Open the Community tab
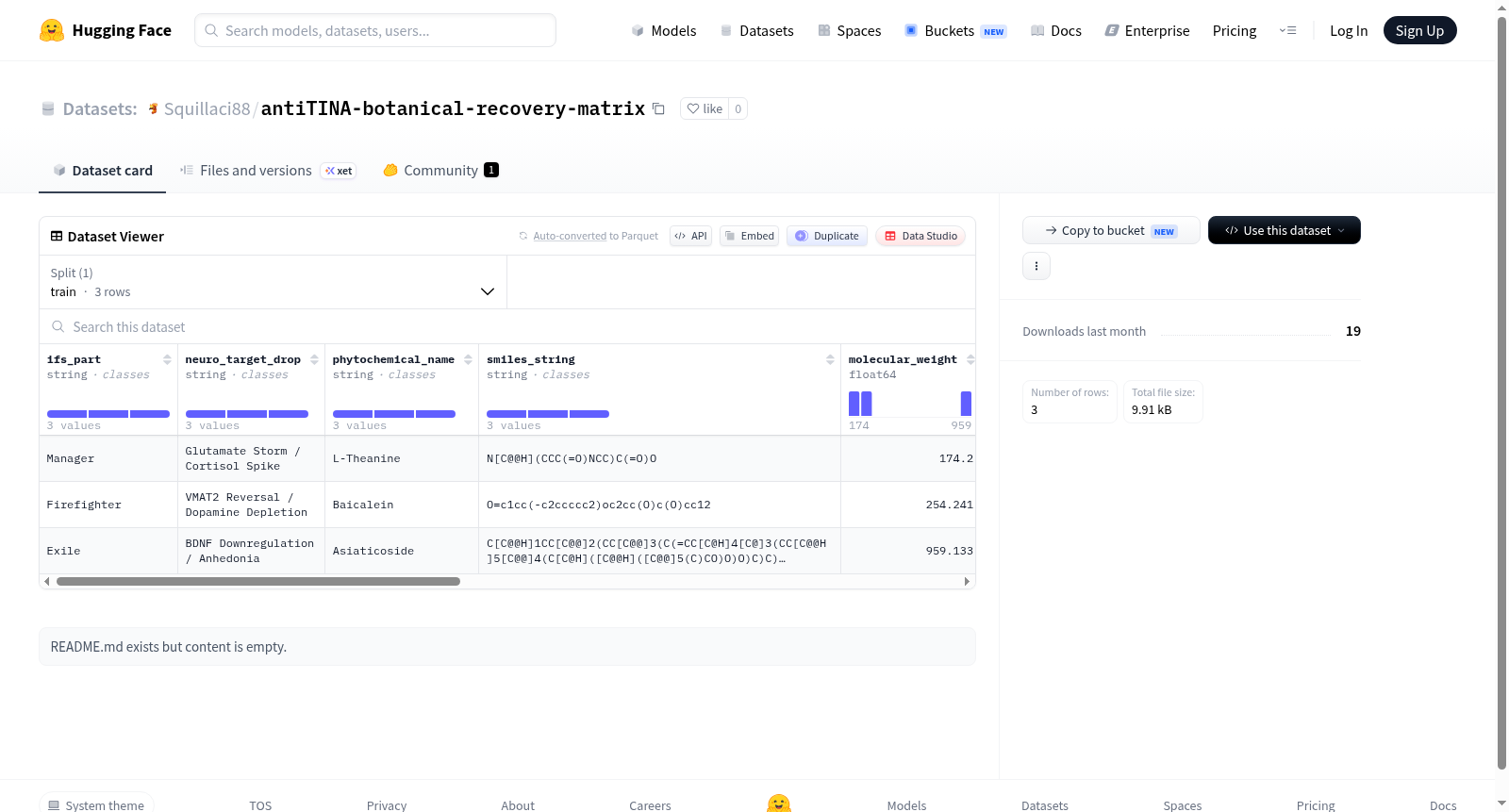The image size is (1509, 812). click(440, 171)
